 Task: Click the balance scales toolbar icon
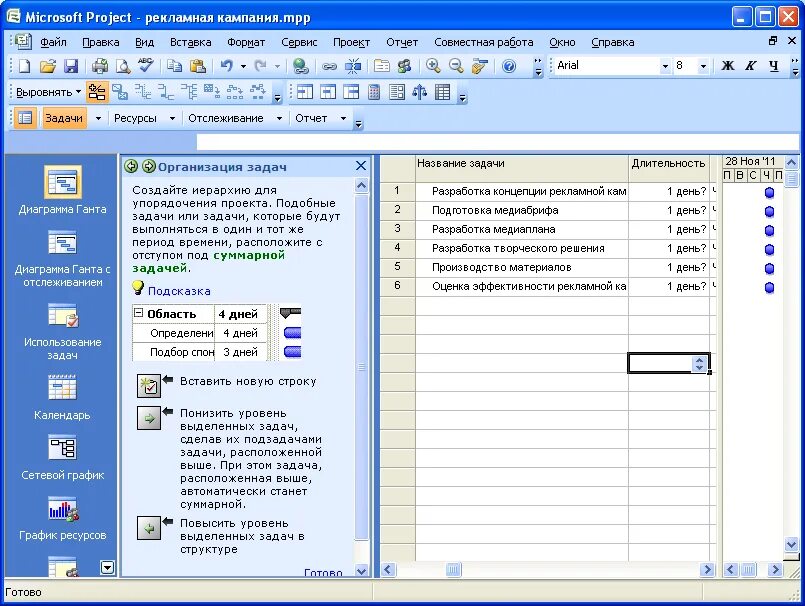click(x=419, y=92)
